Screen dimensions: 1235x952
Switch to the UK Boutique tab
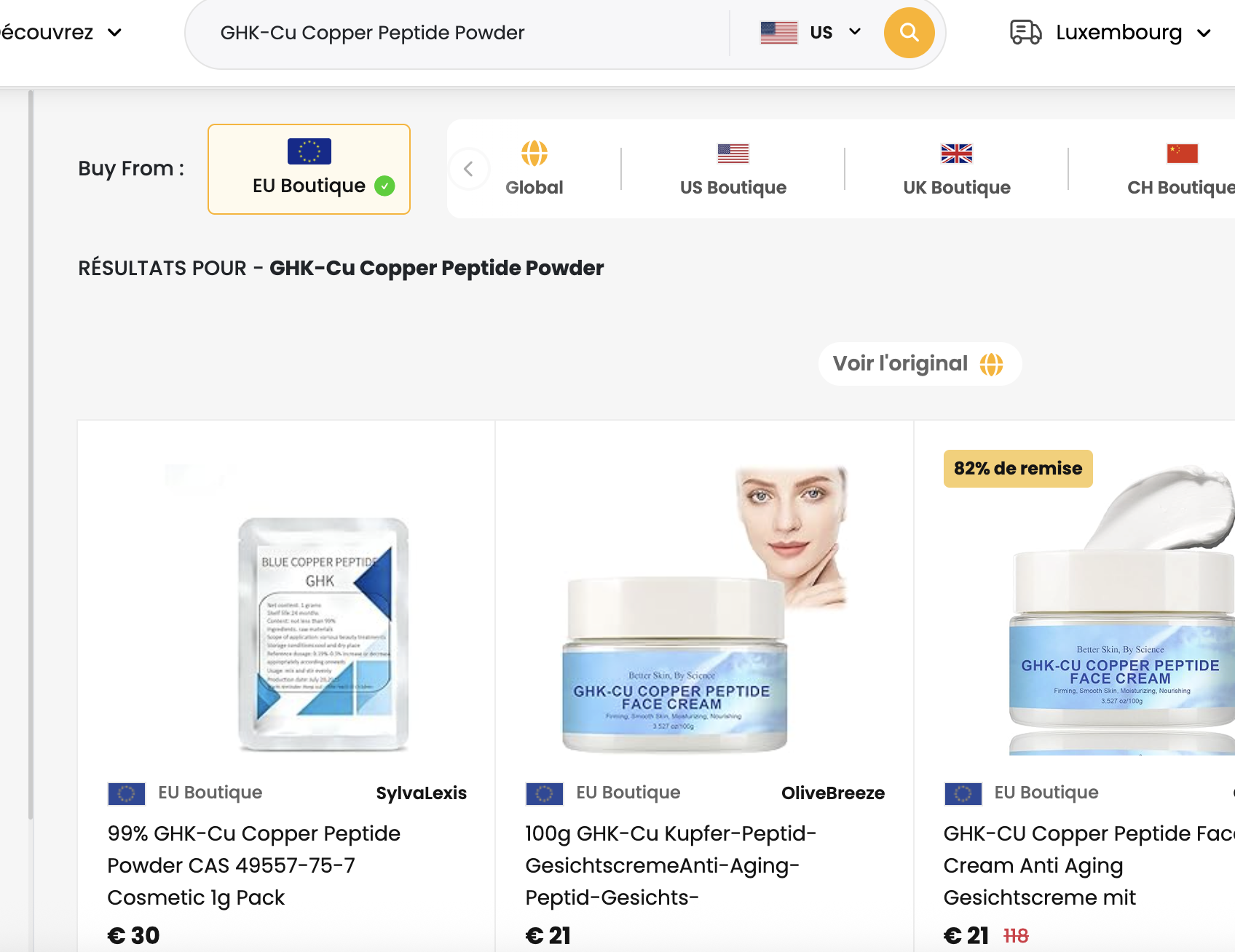pos(956,170)
